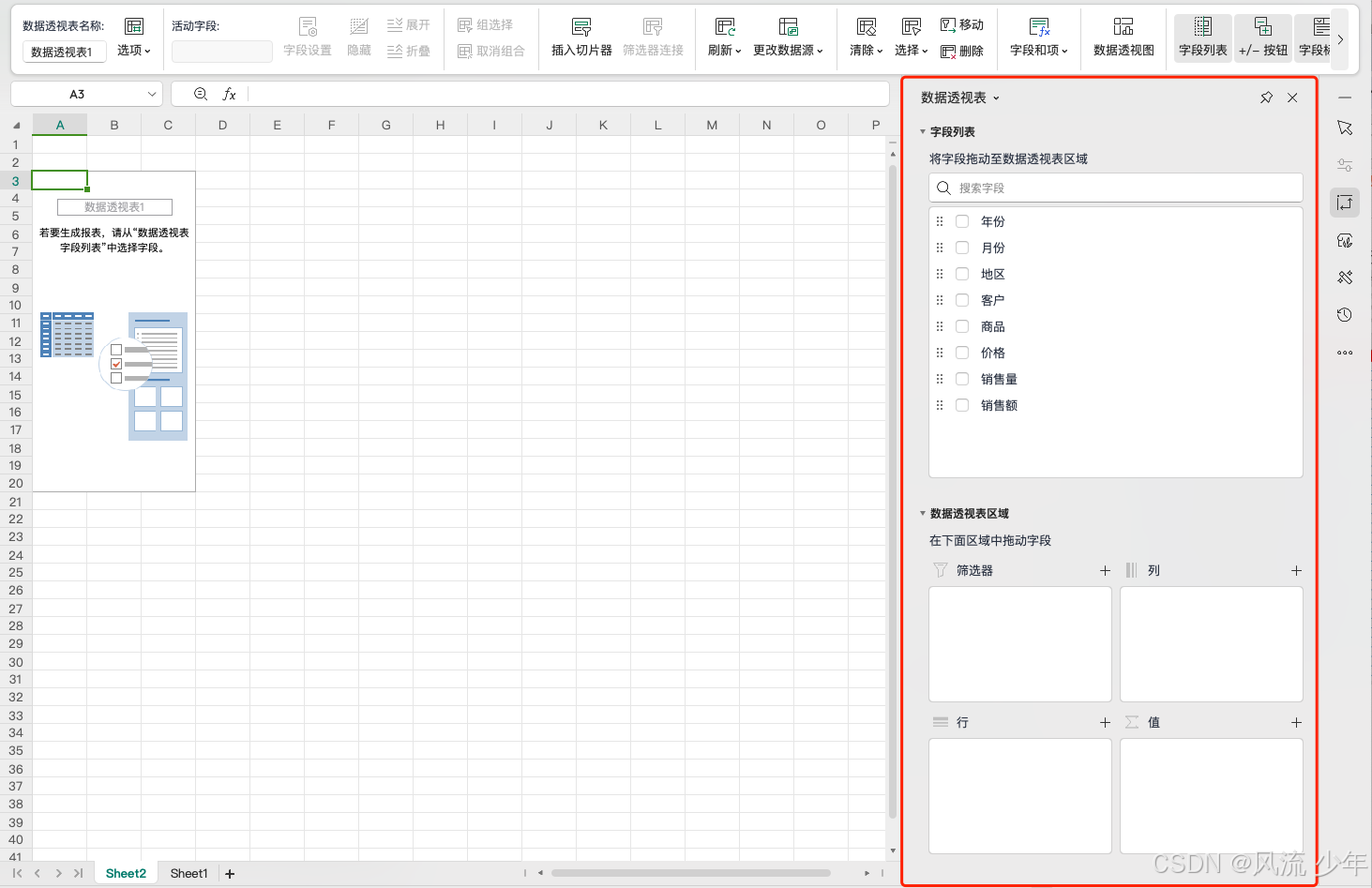Image resolution: width=1372 pixels, height=888 pixels.
Task: Open the 选项 dropdown menu
Action: (132, 51)
